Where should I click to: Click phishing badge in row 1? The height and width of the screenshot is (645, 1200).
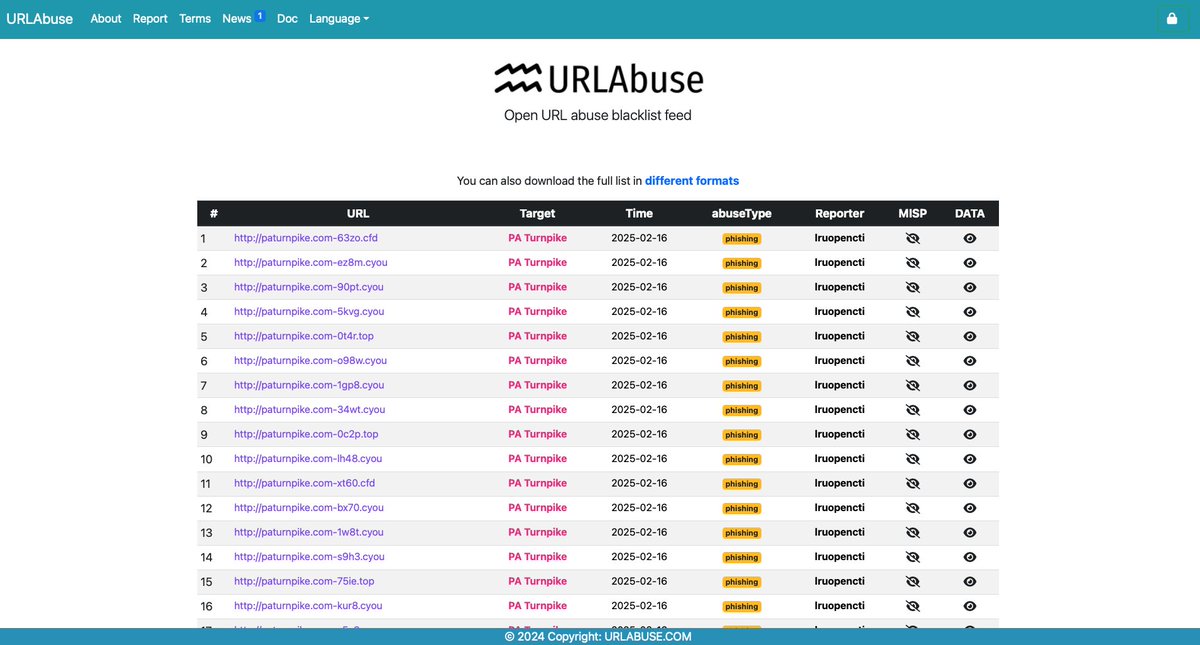click(x=742, y=239)
